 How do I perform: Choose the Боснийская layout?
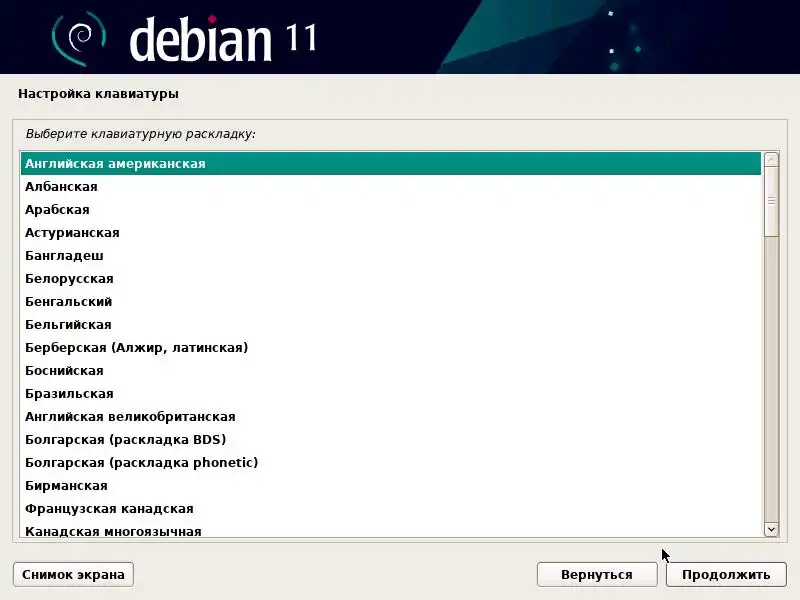click(x=391, y=370)
